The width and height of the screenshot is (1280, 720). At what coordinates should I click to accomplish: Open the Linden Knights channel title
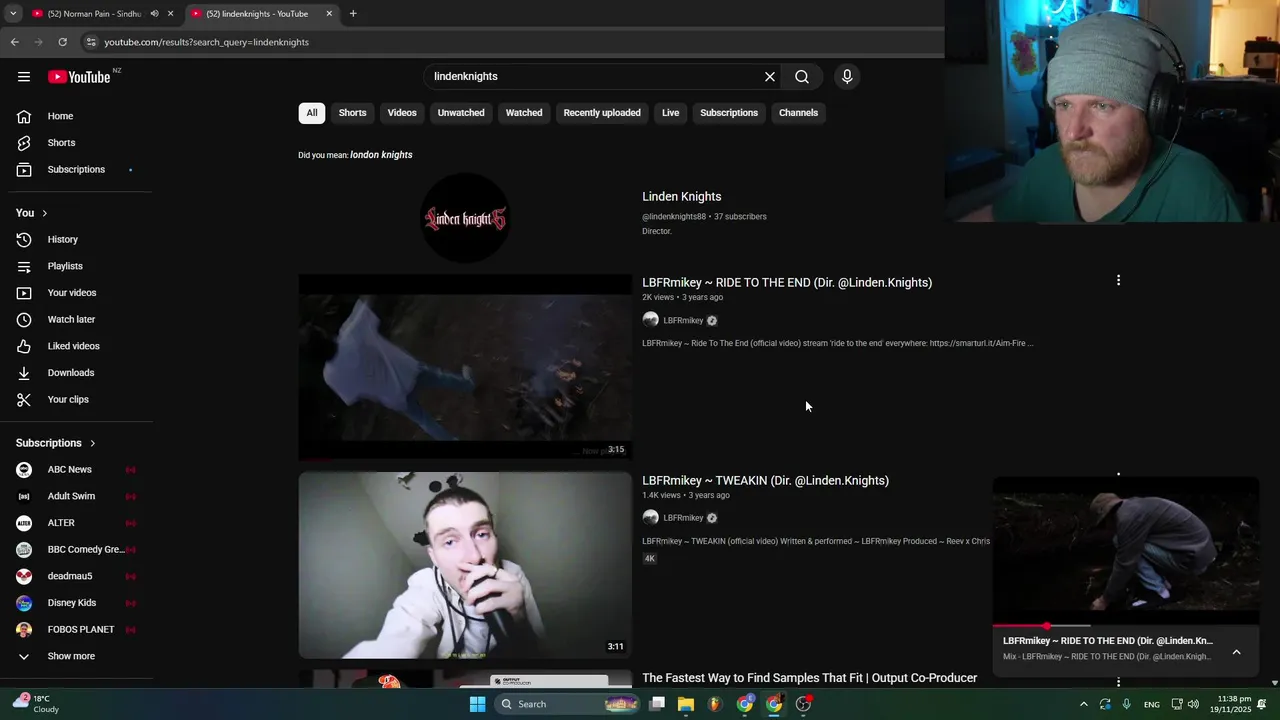coord(681,197)
